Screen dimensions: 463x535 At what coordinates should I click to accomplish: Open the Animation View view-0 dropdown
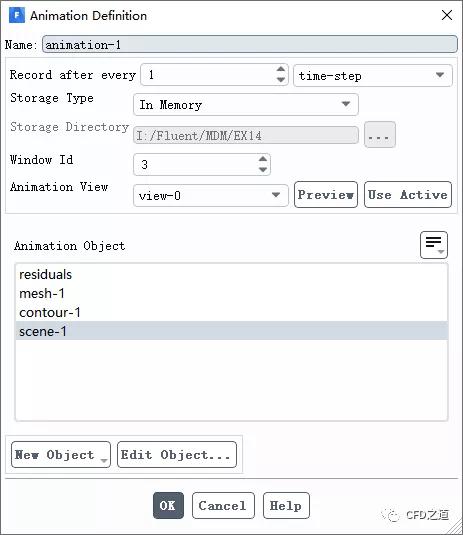pos(211,196)
